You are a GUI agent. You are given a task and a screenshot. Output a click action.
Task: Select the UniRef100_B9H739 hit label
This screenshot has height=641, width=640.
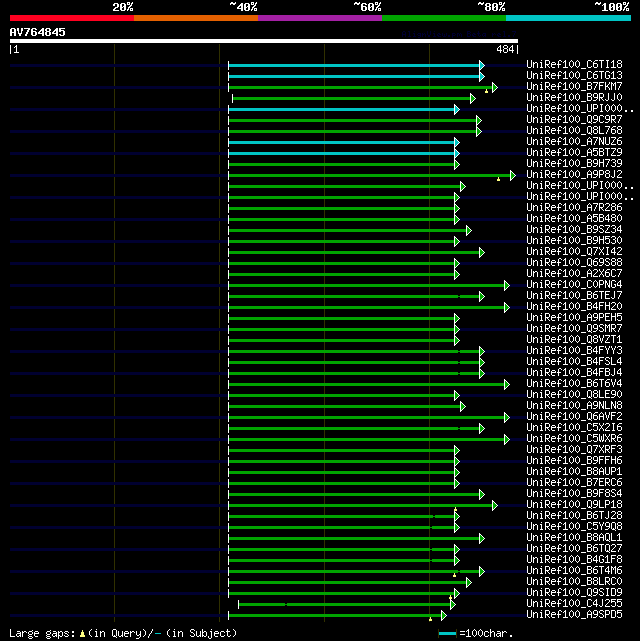(x=574, y=164)
